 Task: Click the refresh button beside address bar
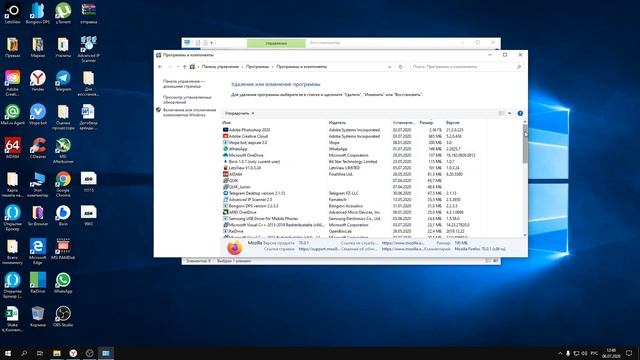(400, 67)
